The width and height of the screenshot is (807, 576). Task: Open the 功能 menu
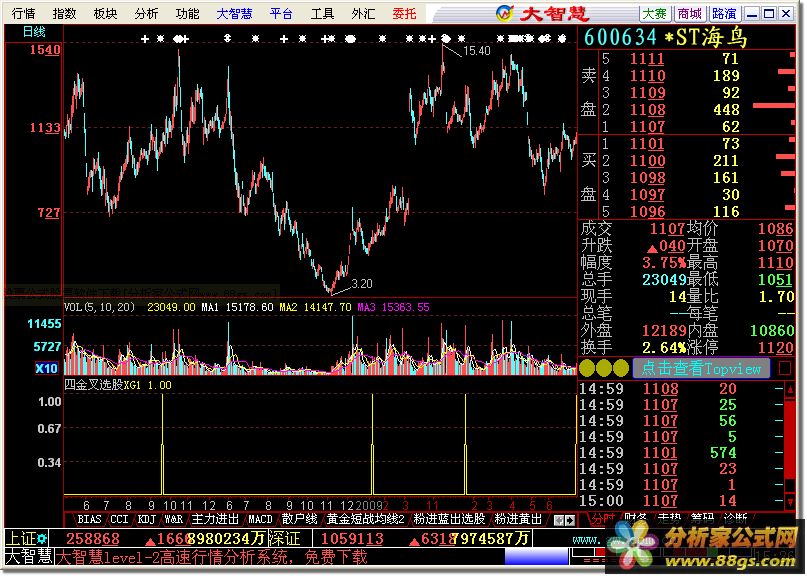point(187,13)
